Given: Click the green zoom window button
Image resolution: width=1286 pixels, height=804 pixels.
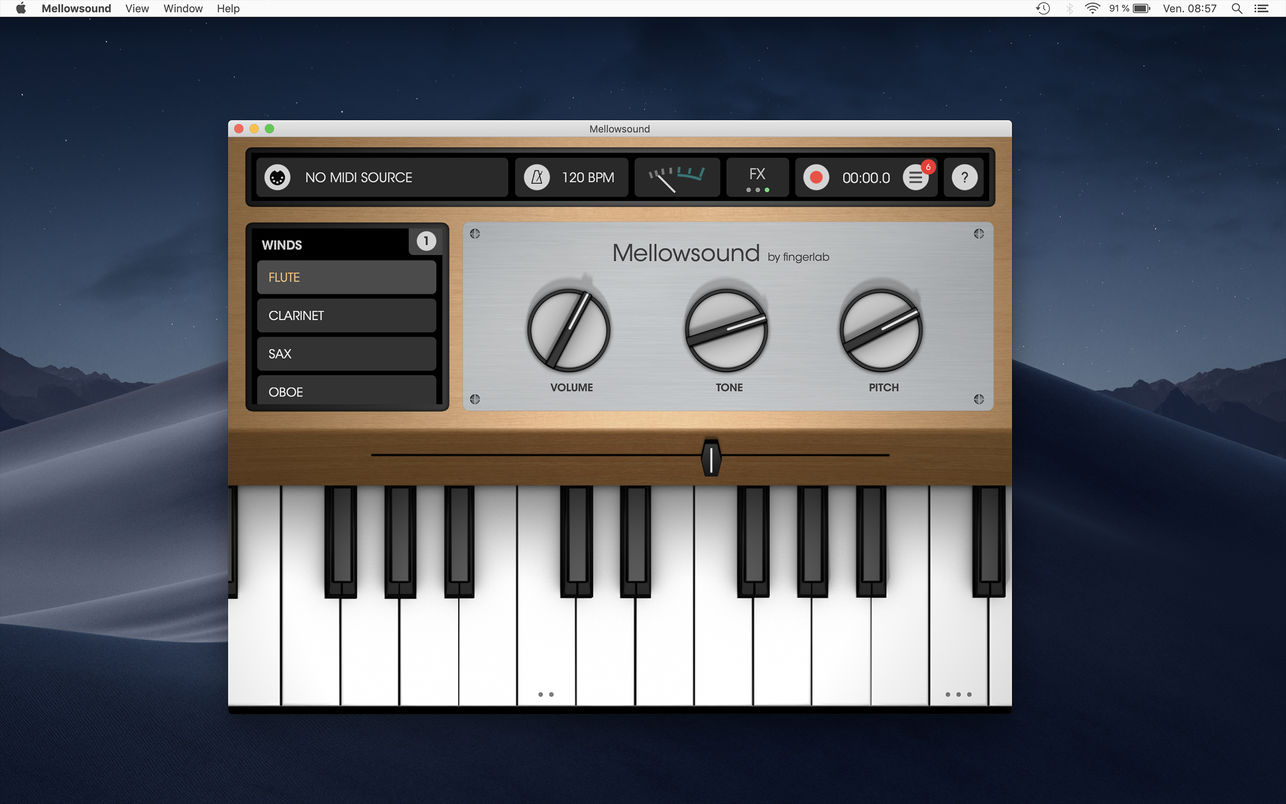Looking at the screenshot, I should [269, 129].
